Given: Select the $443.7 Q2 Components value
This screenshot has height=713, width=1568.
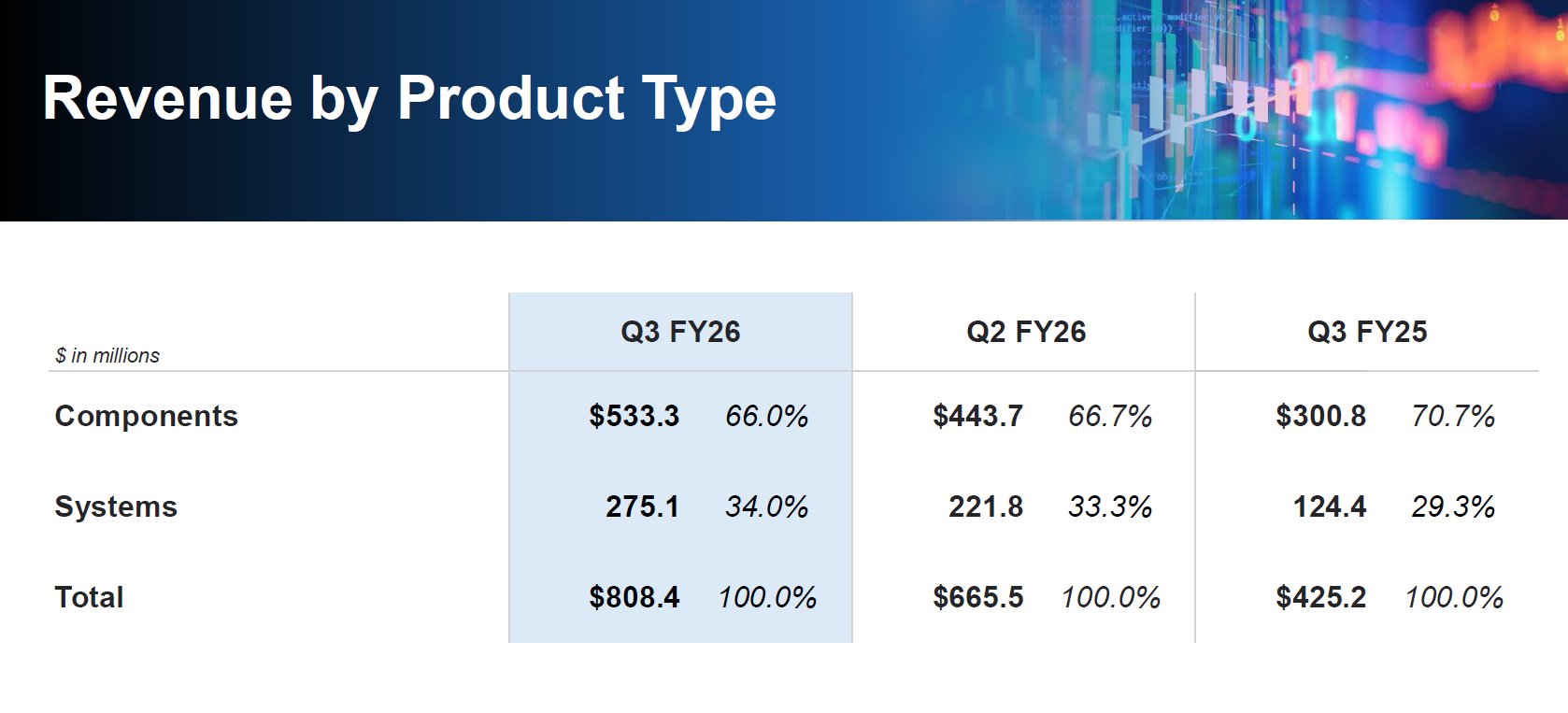Looking at the screenshot, I should (x=977, y=416).
